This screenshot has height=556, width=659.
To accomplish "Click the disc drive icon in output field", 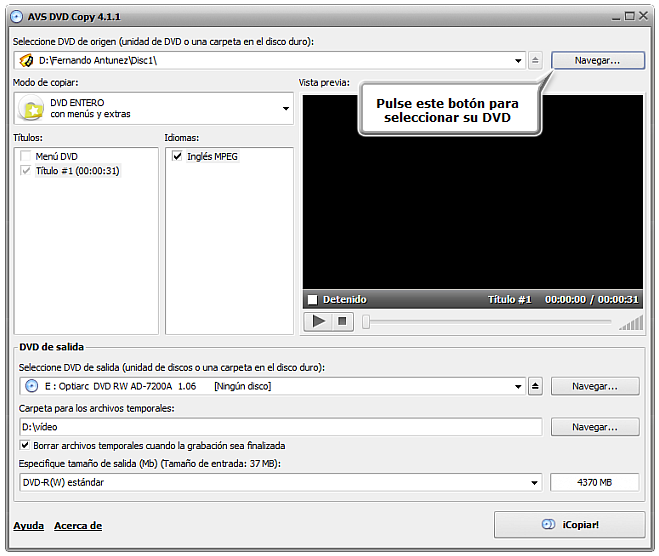I will coord(32,386).
